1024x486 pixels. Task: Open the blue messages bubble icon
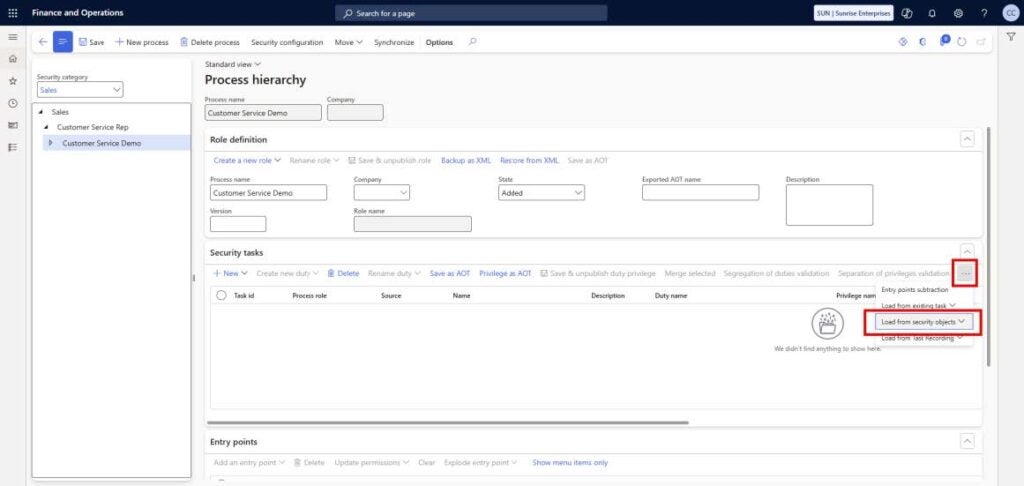pos(944,41)
